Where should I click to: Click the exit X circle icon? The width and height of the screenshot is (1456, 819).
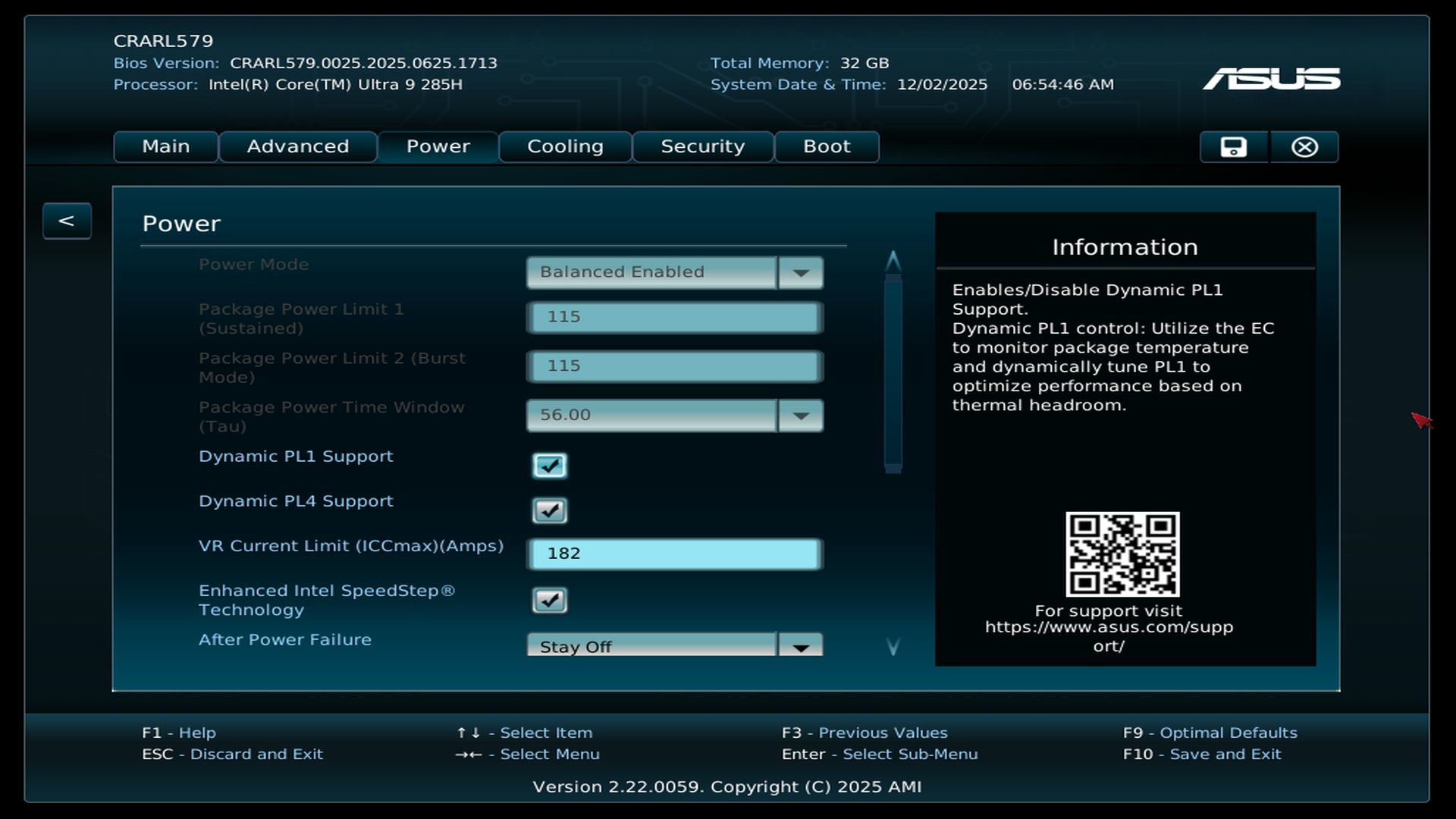pos(1304,147)
